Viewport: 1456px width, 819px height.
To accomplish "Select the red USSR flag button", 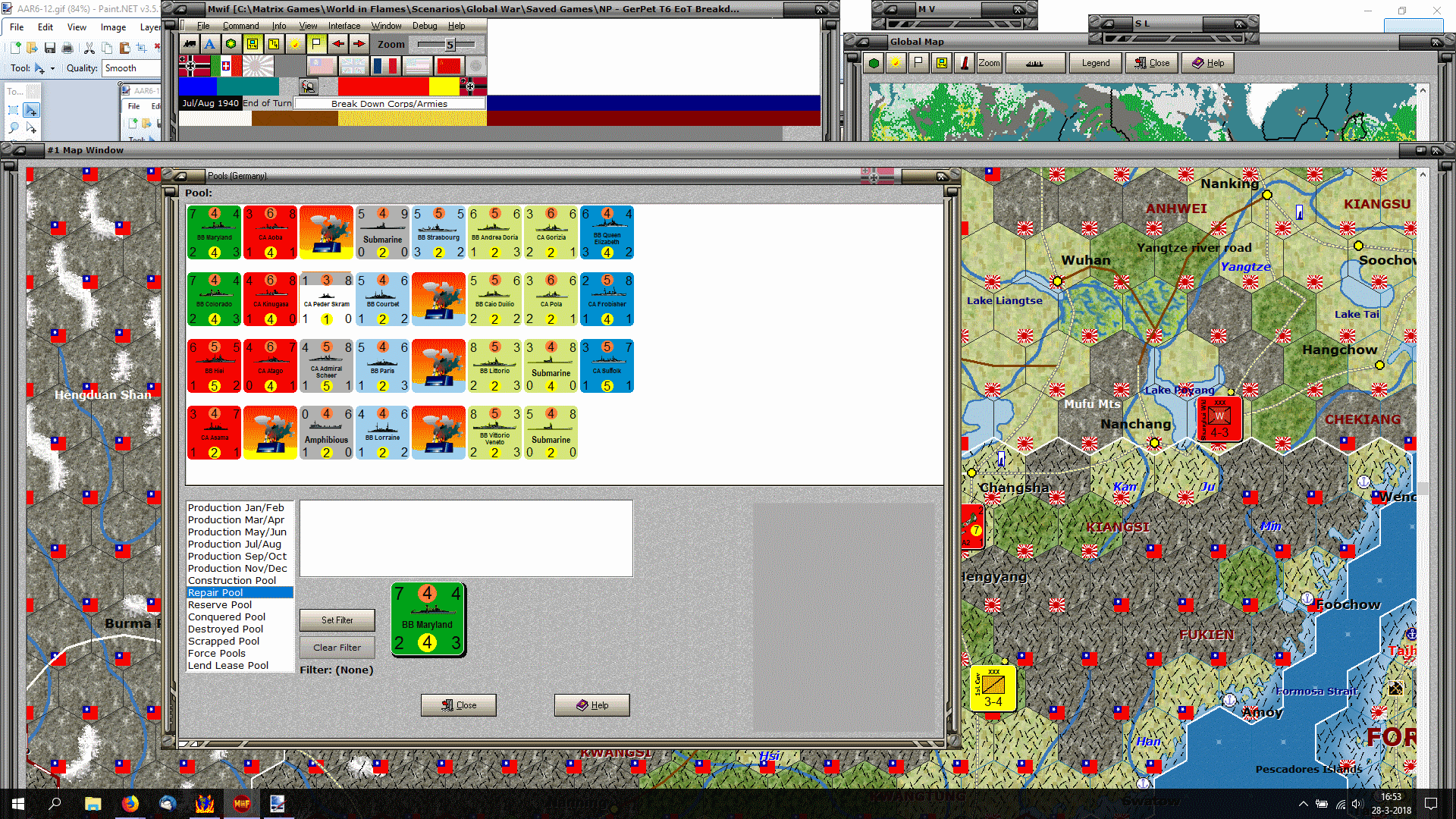I will point(449,67).
